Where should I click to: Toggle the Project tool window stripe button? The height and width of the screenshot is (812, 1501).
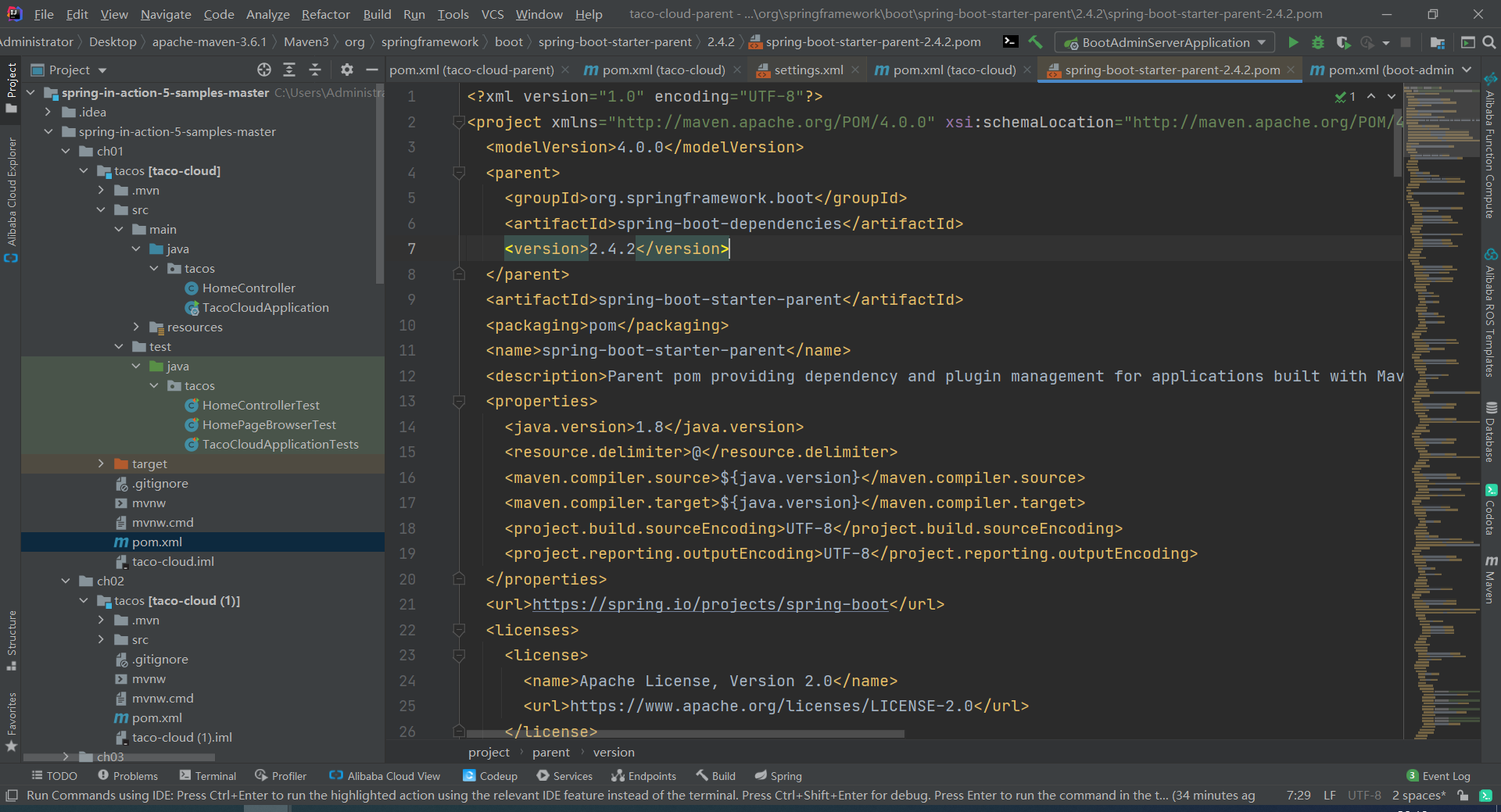(11, 88)
